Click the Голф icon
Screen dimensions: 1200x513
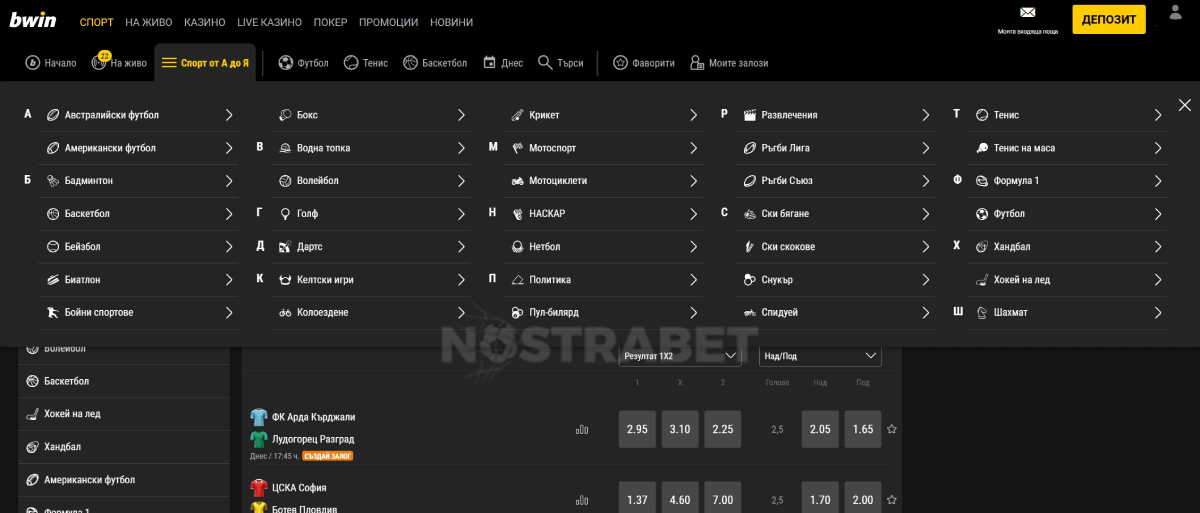(x=285, y=214)
